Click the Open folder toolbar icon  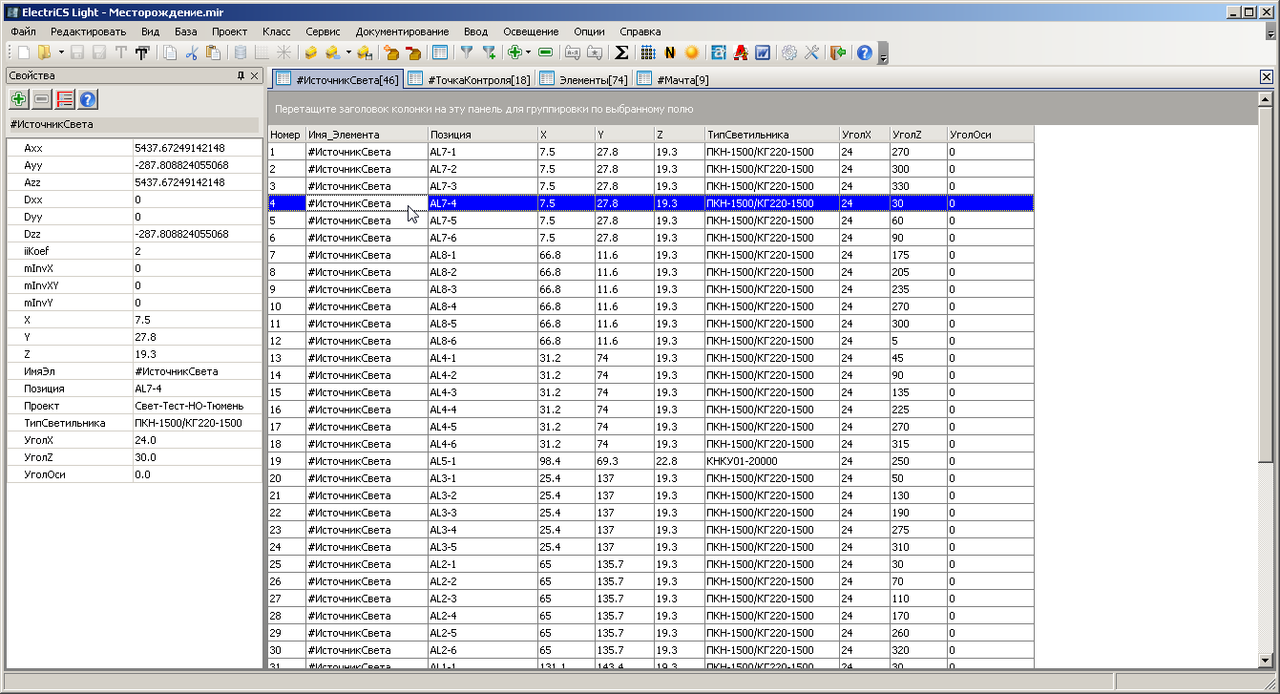tap(44, 52)
